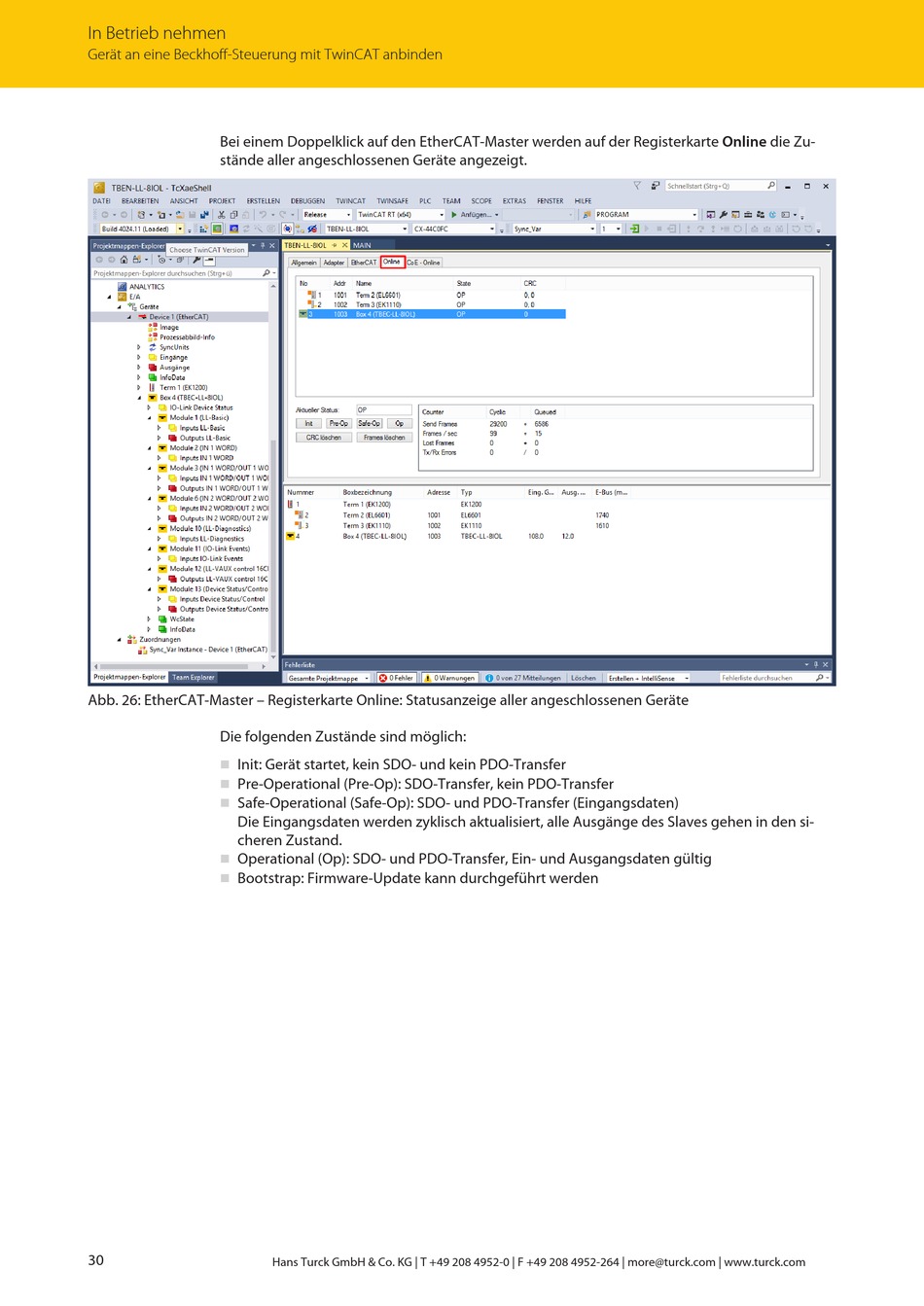Click the green start debugging arrow icon
This screenshot has width=924, height=1306.
[x=453, y=215]
